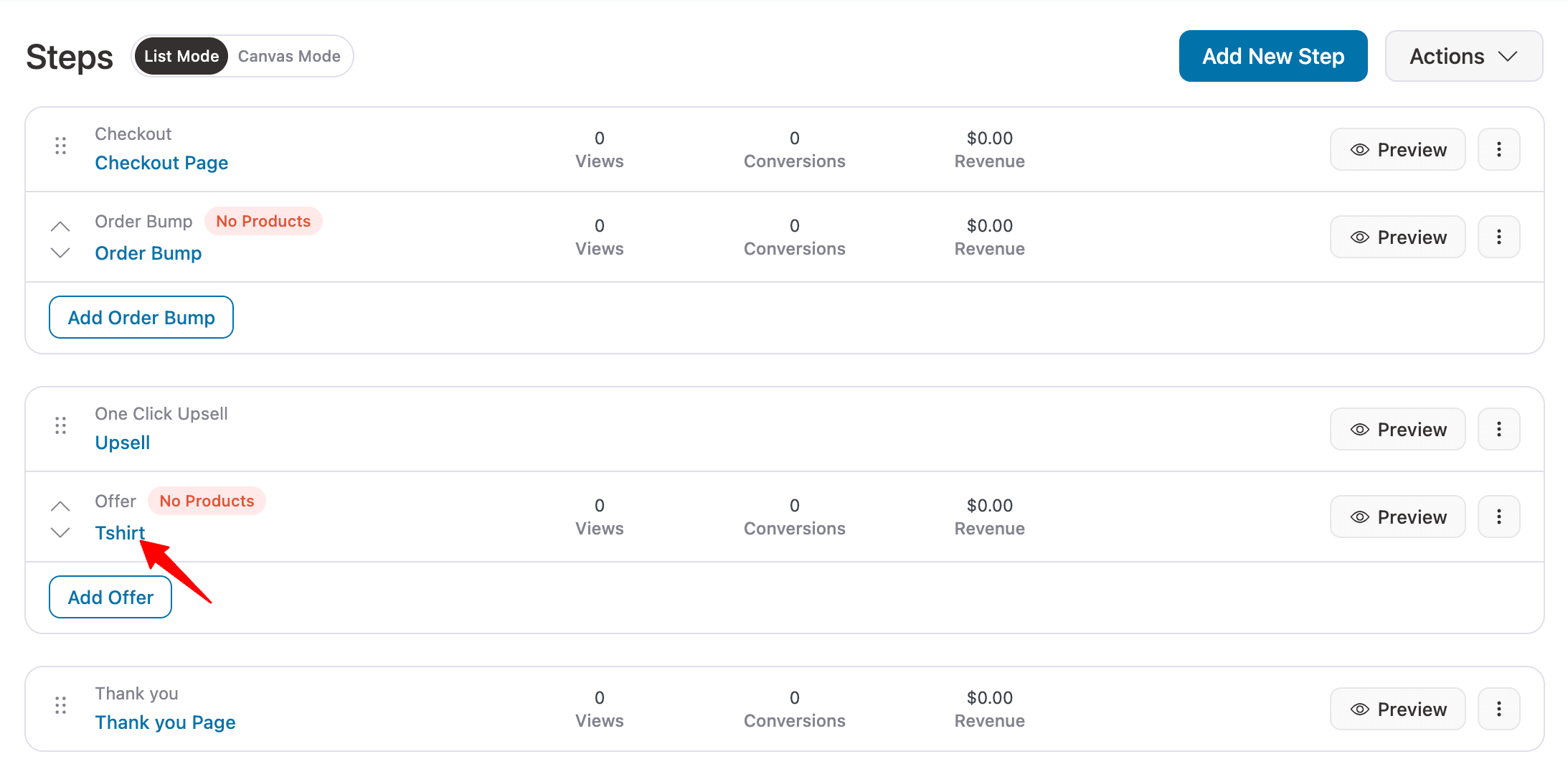Move Order Bump down with arrow

61,253
